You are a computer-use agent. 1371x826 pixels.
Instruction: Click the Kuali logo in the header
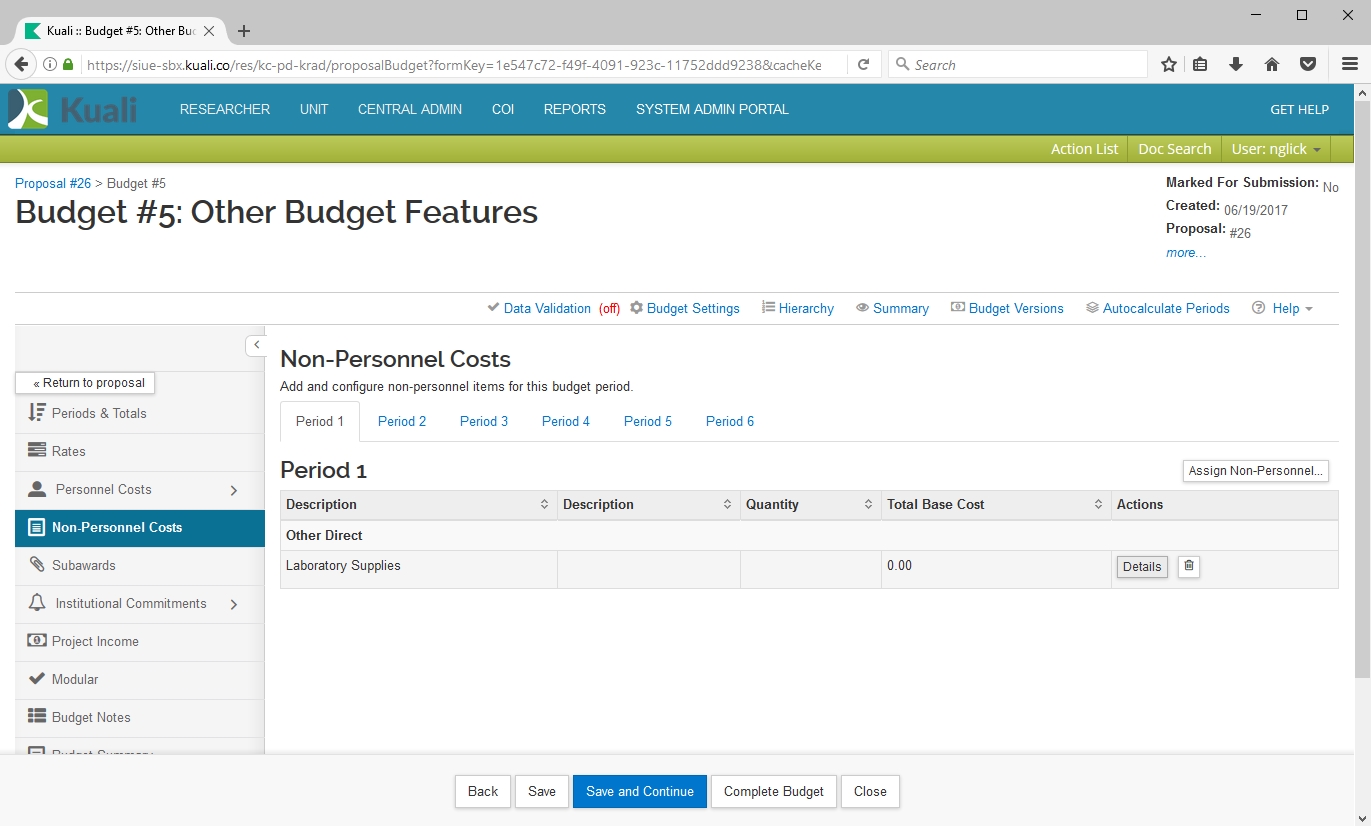point(72,109)
